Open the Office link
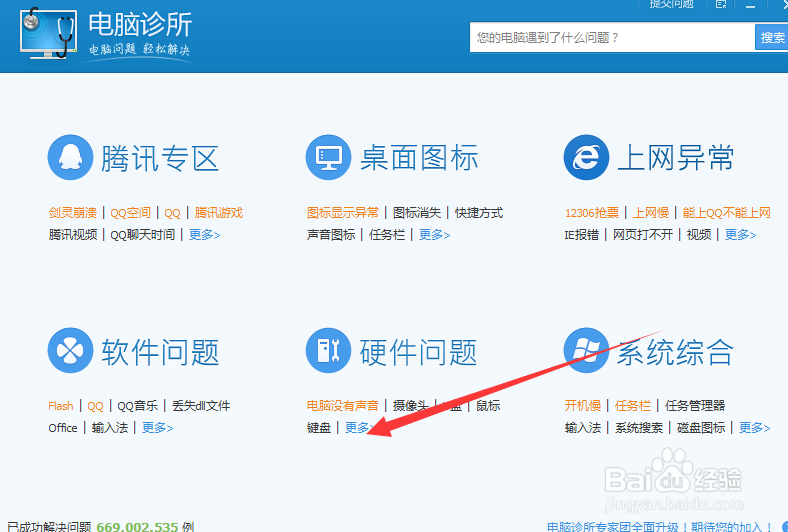 click(63, 428)
